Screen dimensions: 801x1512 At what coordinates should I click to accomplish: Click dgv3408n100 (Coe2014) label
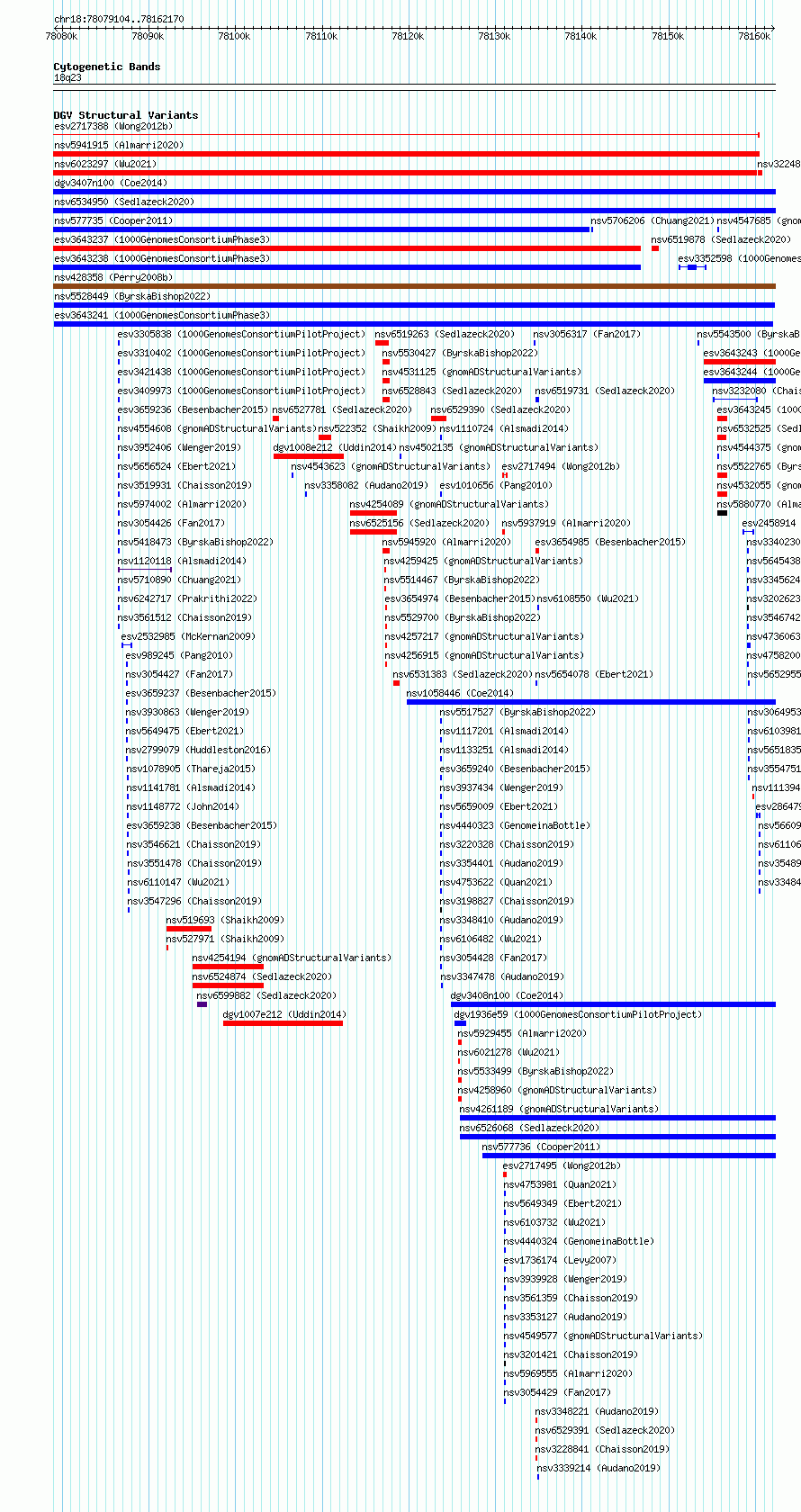(x=508, y=995)
